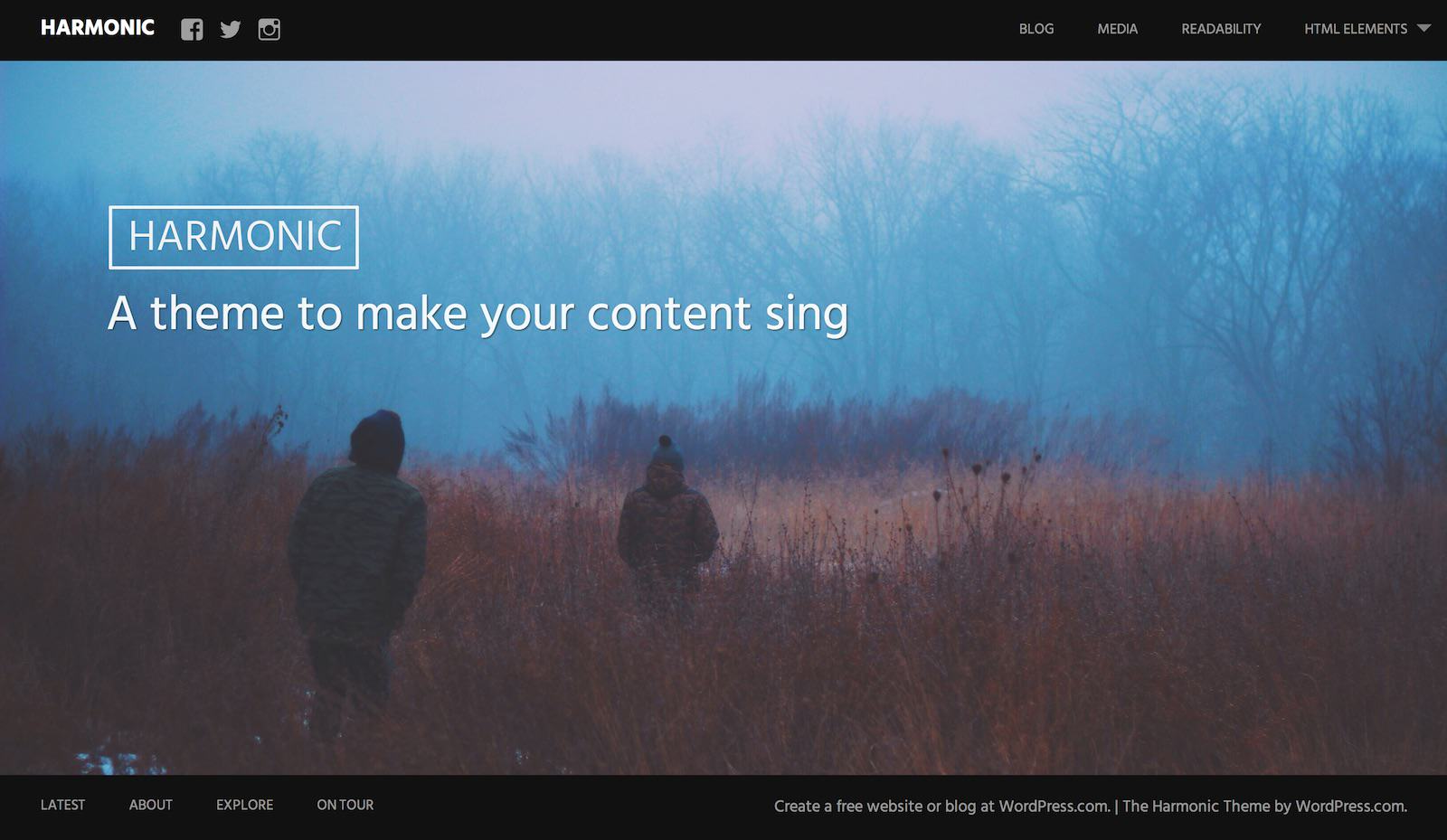Open the Media menu item
The image size is (1447, 840).
coord(1117,29)
